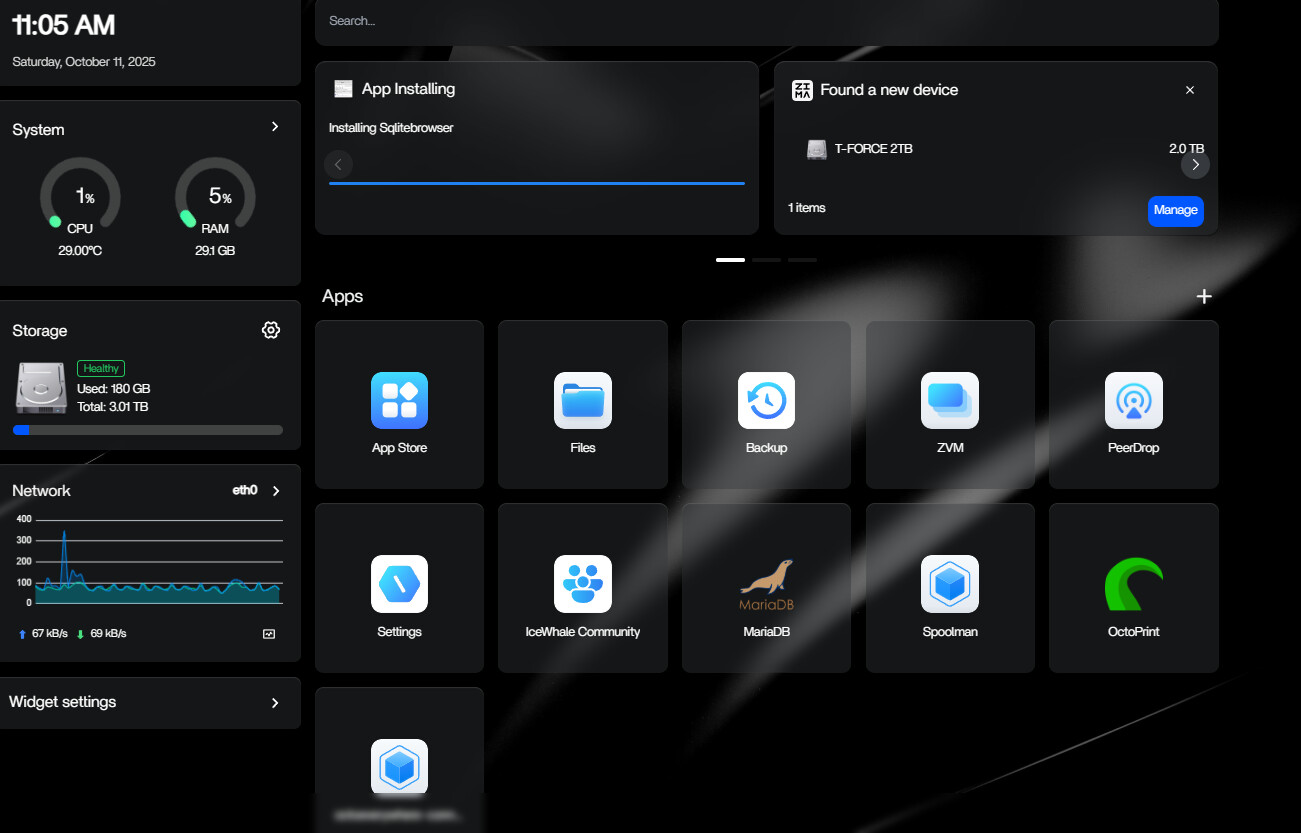Click the network chart view icon
This screenshot has height=833, width=1301.
(x=269, y=634)
